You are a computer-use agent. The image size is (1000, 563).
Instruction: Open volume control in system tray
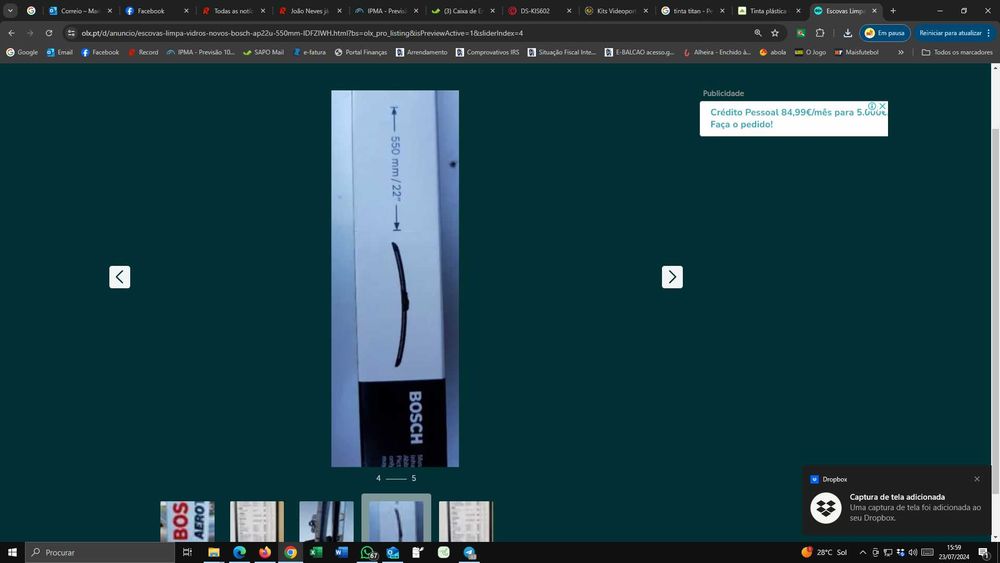pyautogui.click(x=913, y=552)
